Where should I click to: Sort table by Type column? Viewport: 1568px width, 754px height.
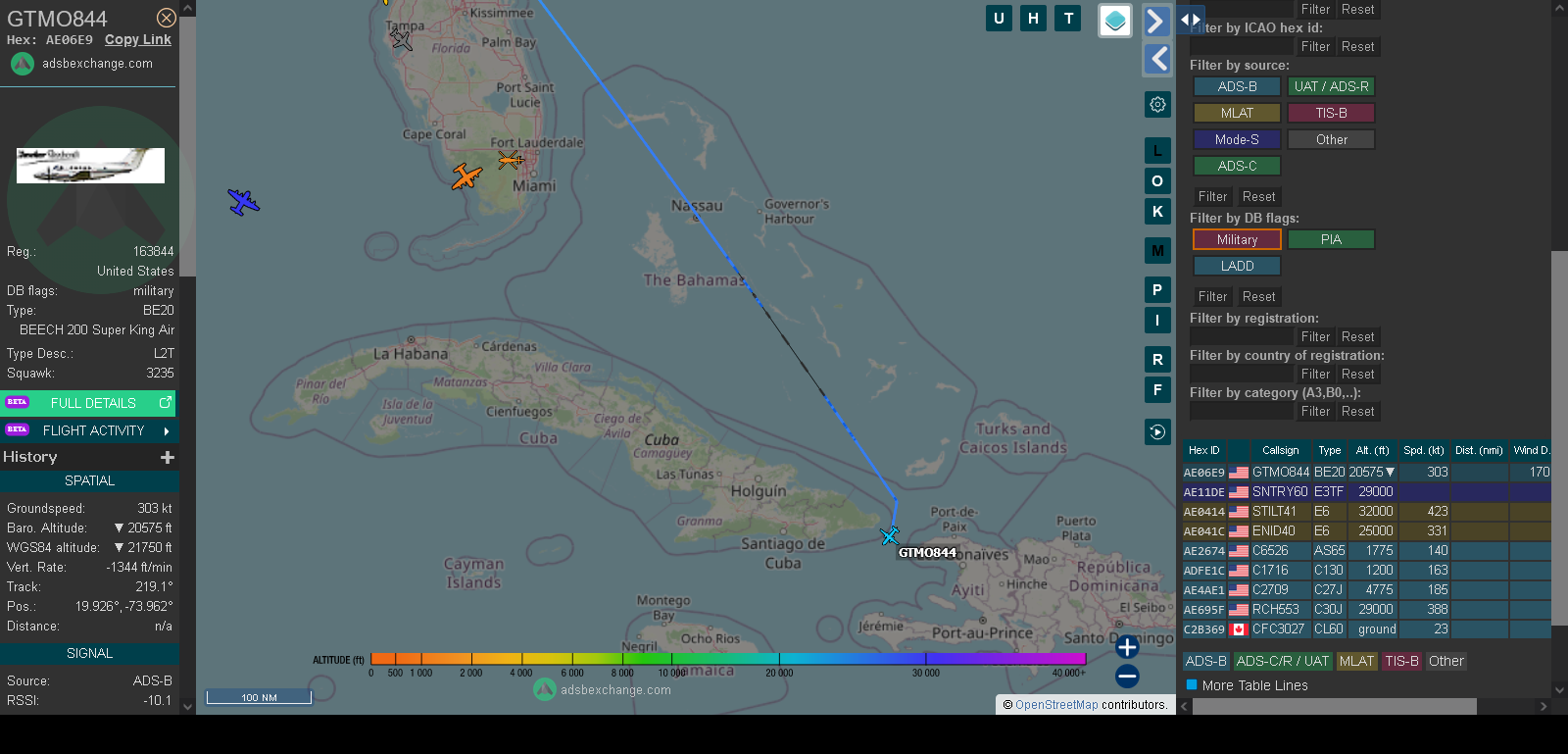pyautogui.click(x=1330, y=450)
